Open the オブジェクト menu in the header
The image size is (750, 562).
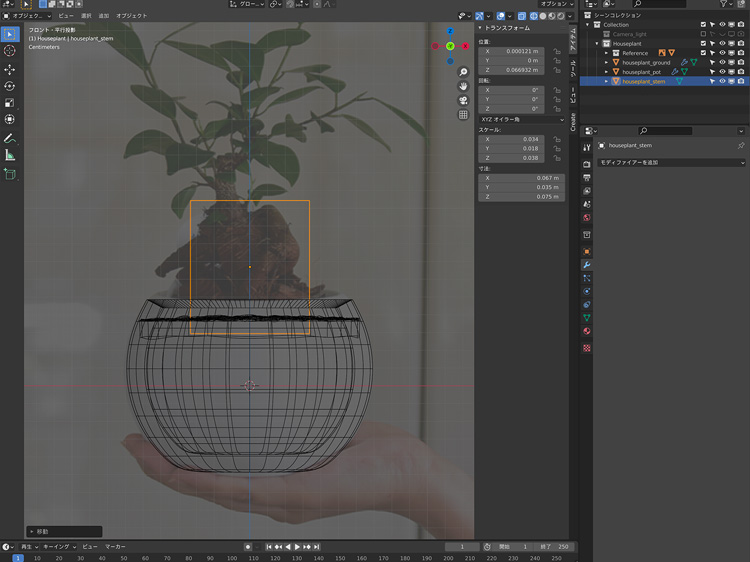click(131, 16)
